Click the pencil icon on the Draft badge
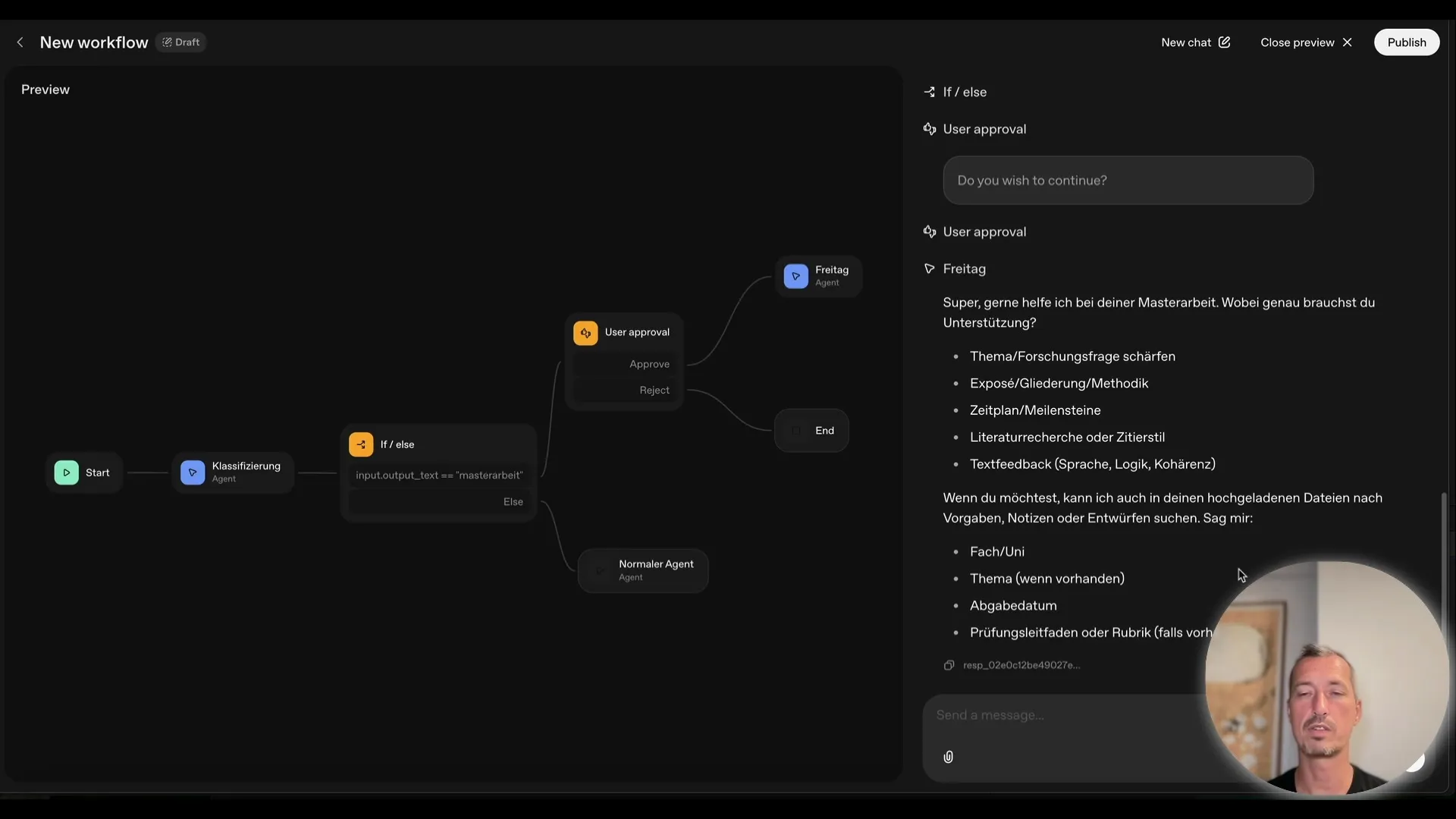 pos(166,42)
